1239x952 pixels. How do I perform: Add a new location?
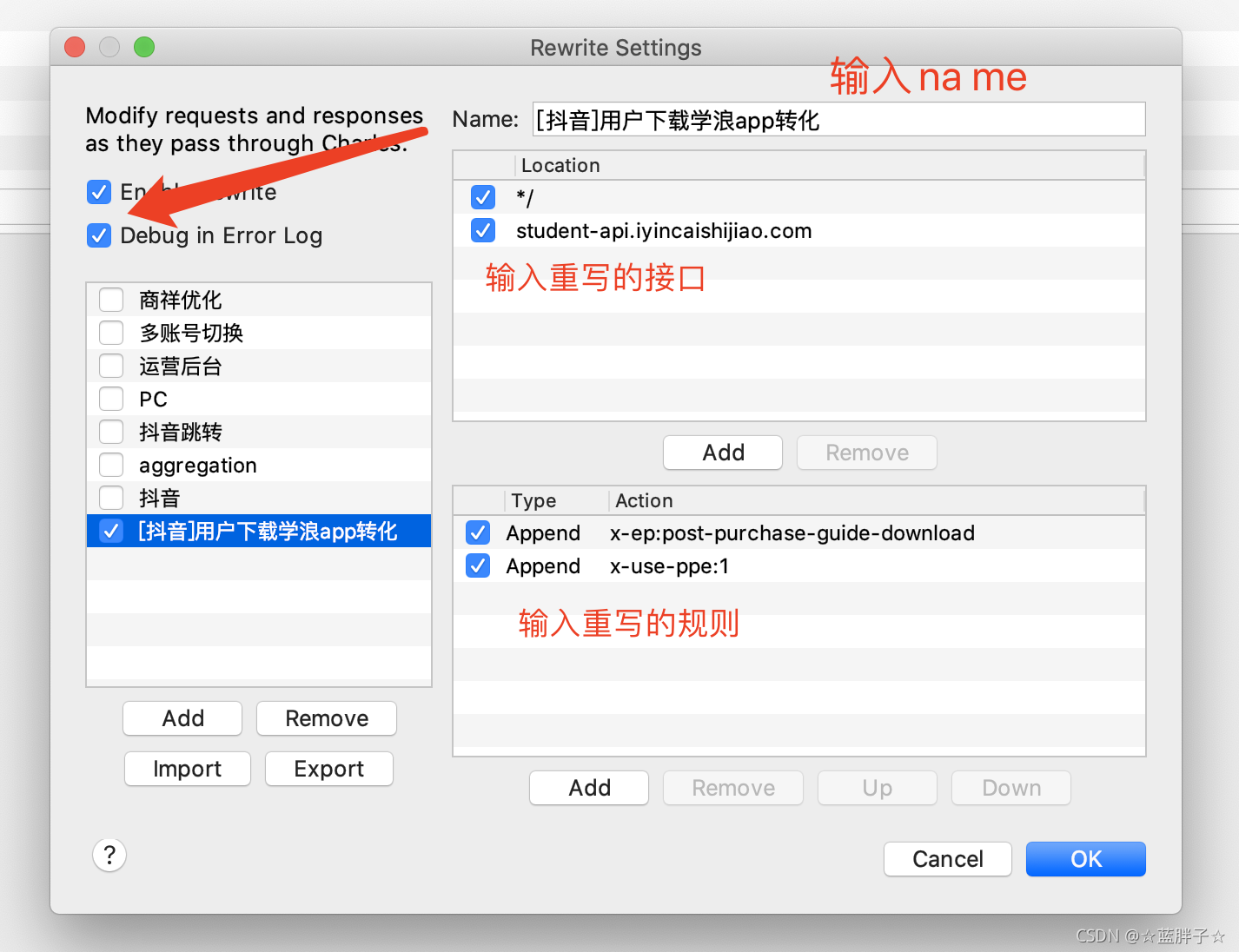(x=723, y=453)
